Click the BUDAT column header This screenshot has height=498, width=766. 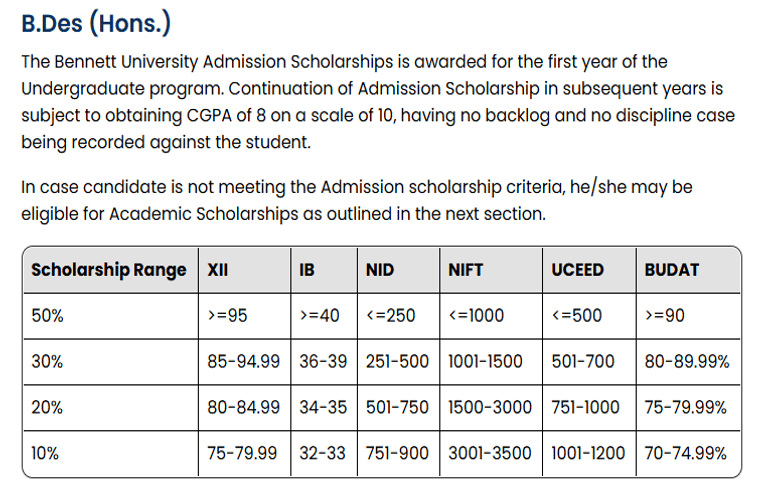point(672,270)
